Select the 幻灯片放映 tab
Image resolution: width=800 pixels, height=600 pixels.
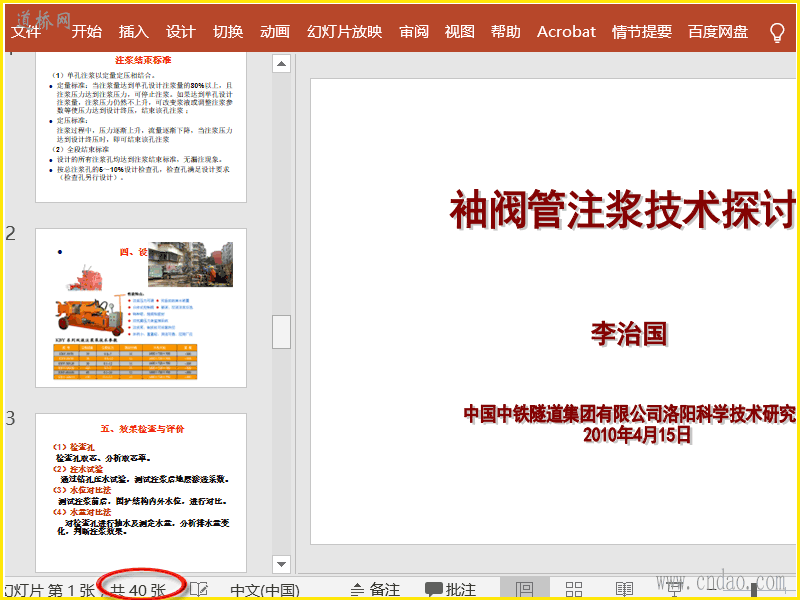pyautogui.click(x=344, y=32)
